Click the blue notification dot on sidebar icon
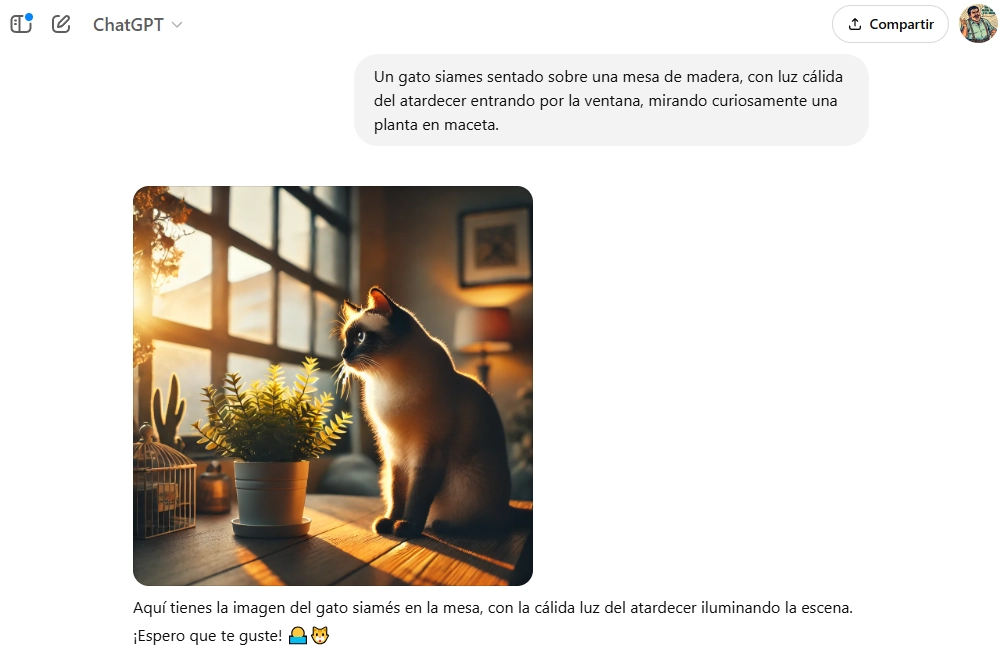 [29, 17]
